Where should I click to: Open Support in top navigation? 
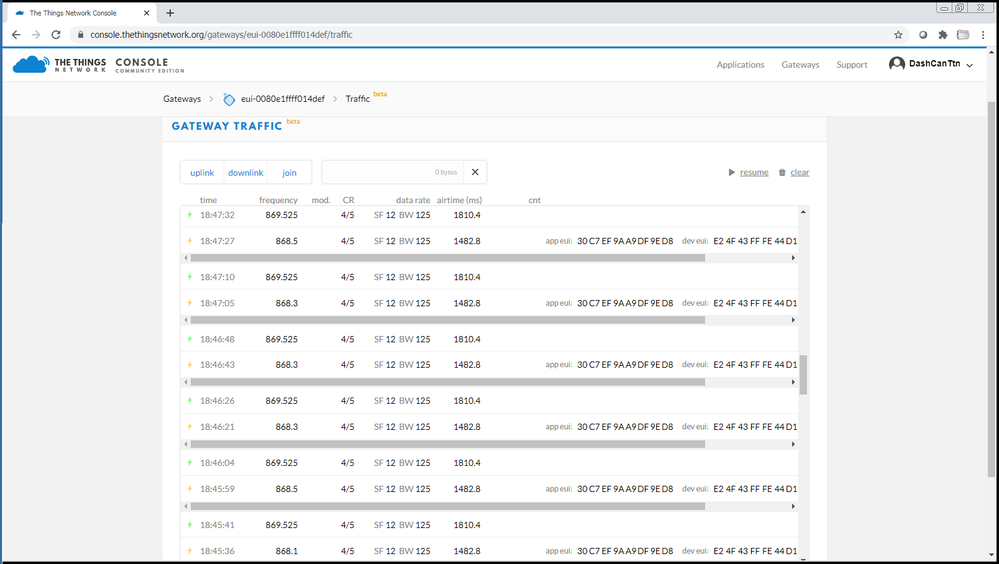(852, 64)
